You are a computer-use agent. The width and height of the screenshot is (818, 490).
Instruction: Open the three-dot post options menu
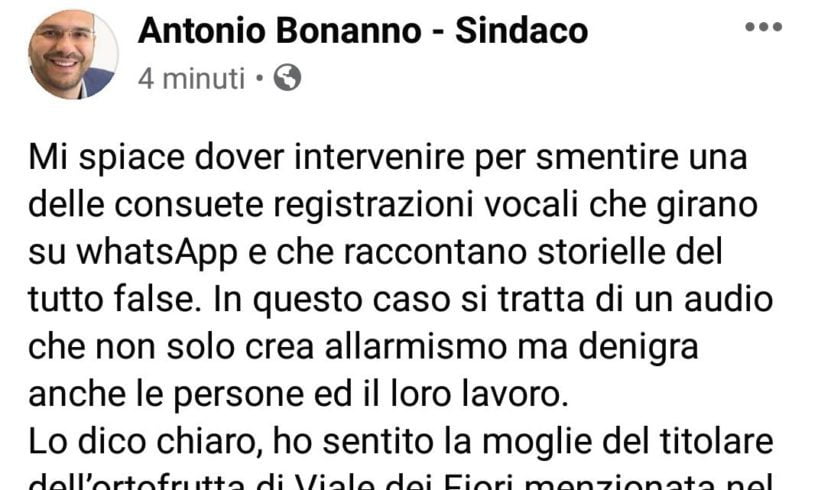pyautogui.click(x=763, y=27)
